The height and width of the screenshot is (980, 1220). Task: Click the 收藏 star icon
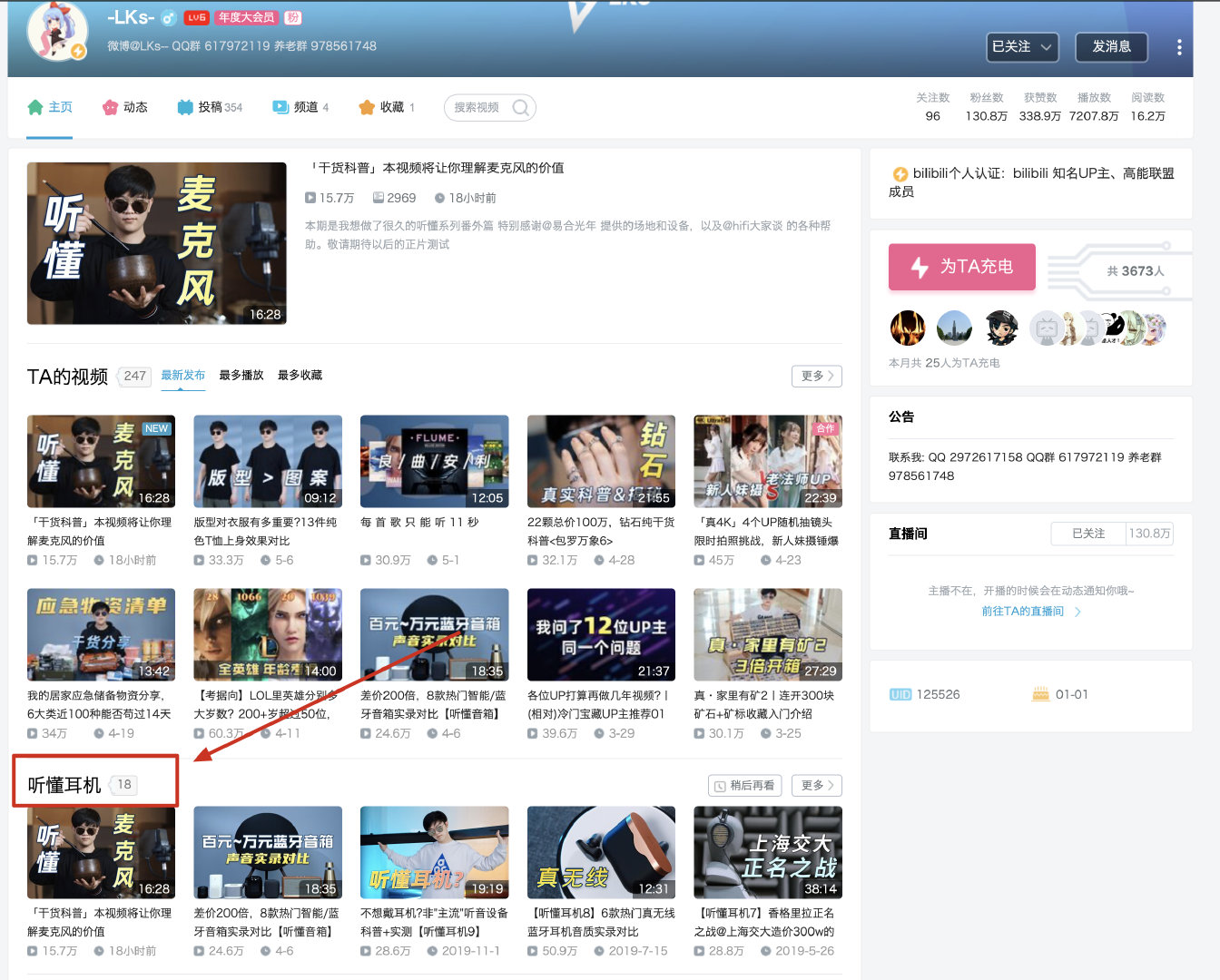(x=367, y=107)
